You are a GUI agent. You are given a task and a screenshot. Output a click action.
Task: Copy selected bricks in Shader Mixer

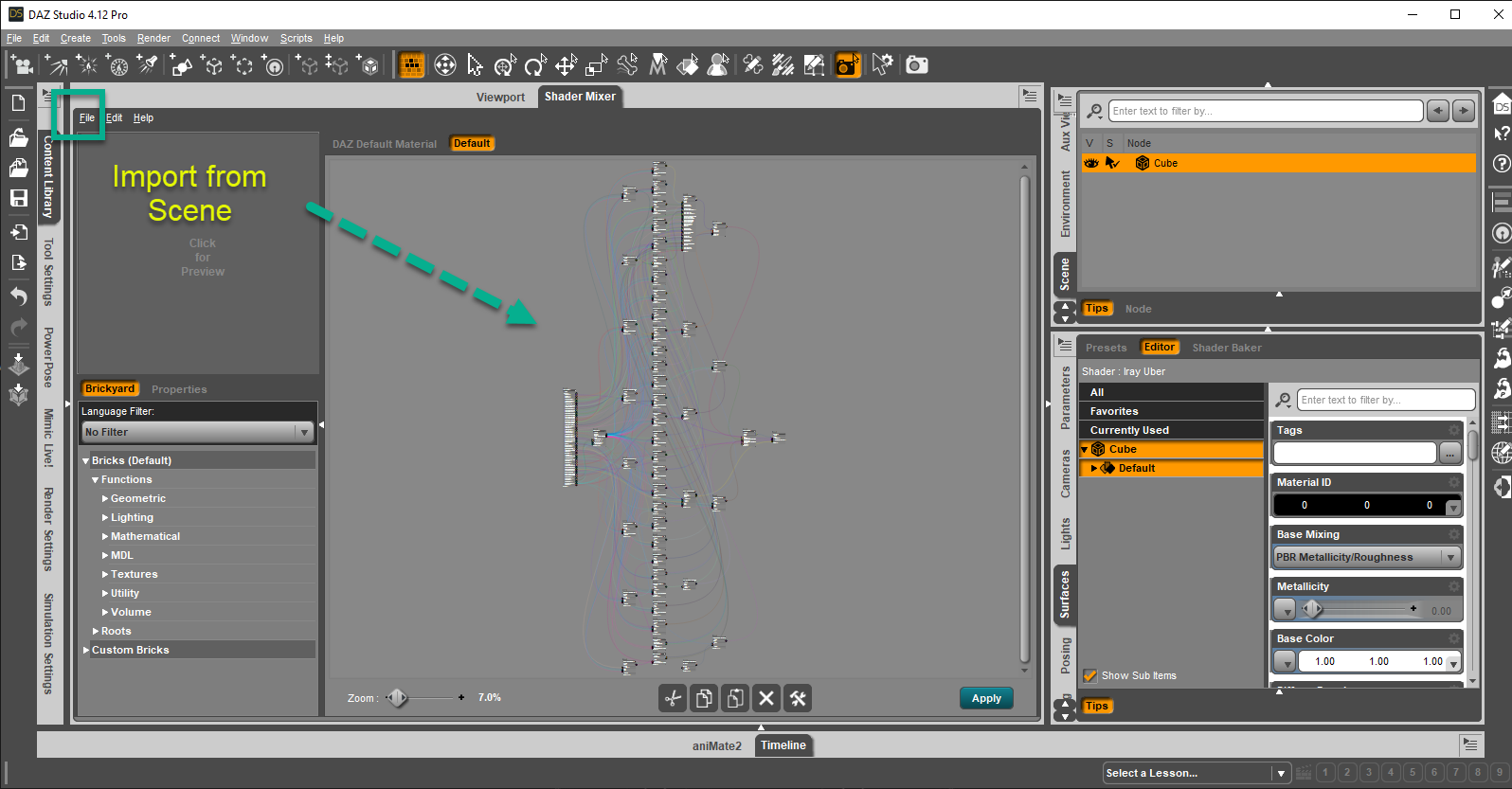704,698
